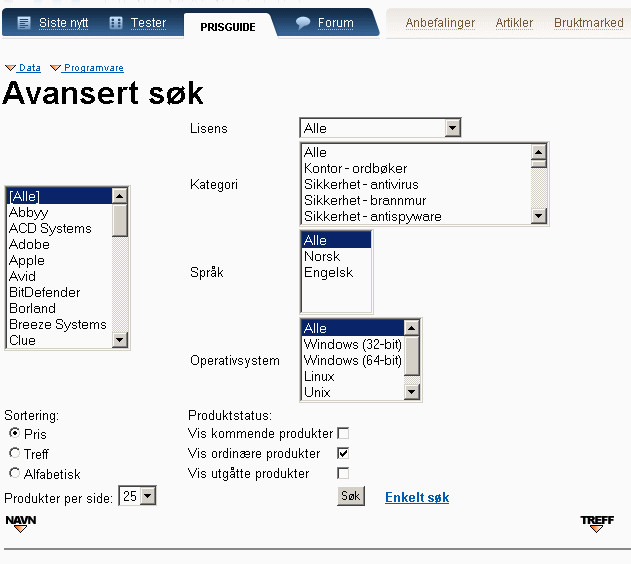Viewport: 631px width, 564px height.
Task: Click the NAVN sort arrow icon
Action: point(21,524)
